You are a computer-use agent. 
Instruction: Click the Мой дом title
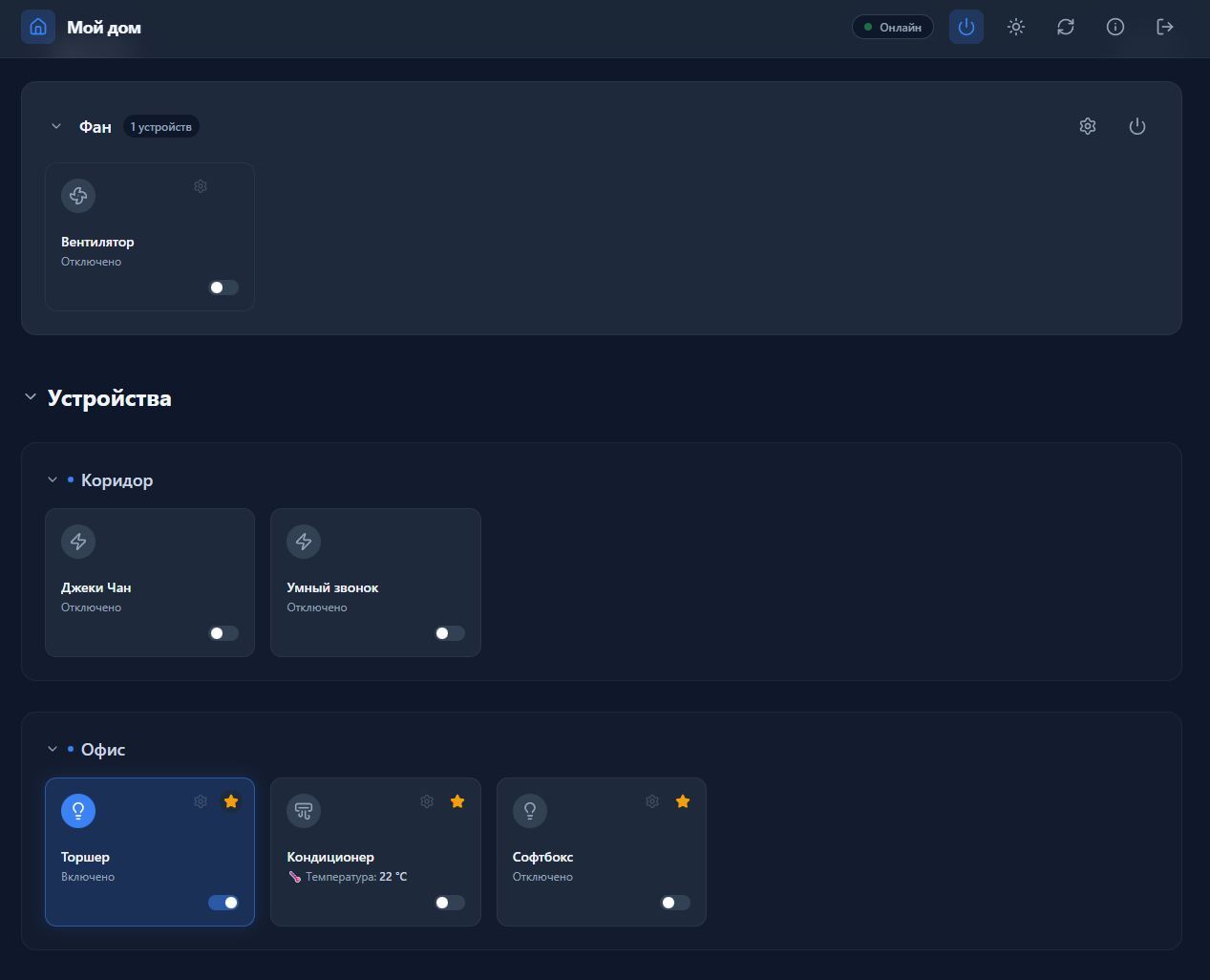click(104, 28)
